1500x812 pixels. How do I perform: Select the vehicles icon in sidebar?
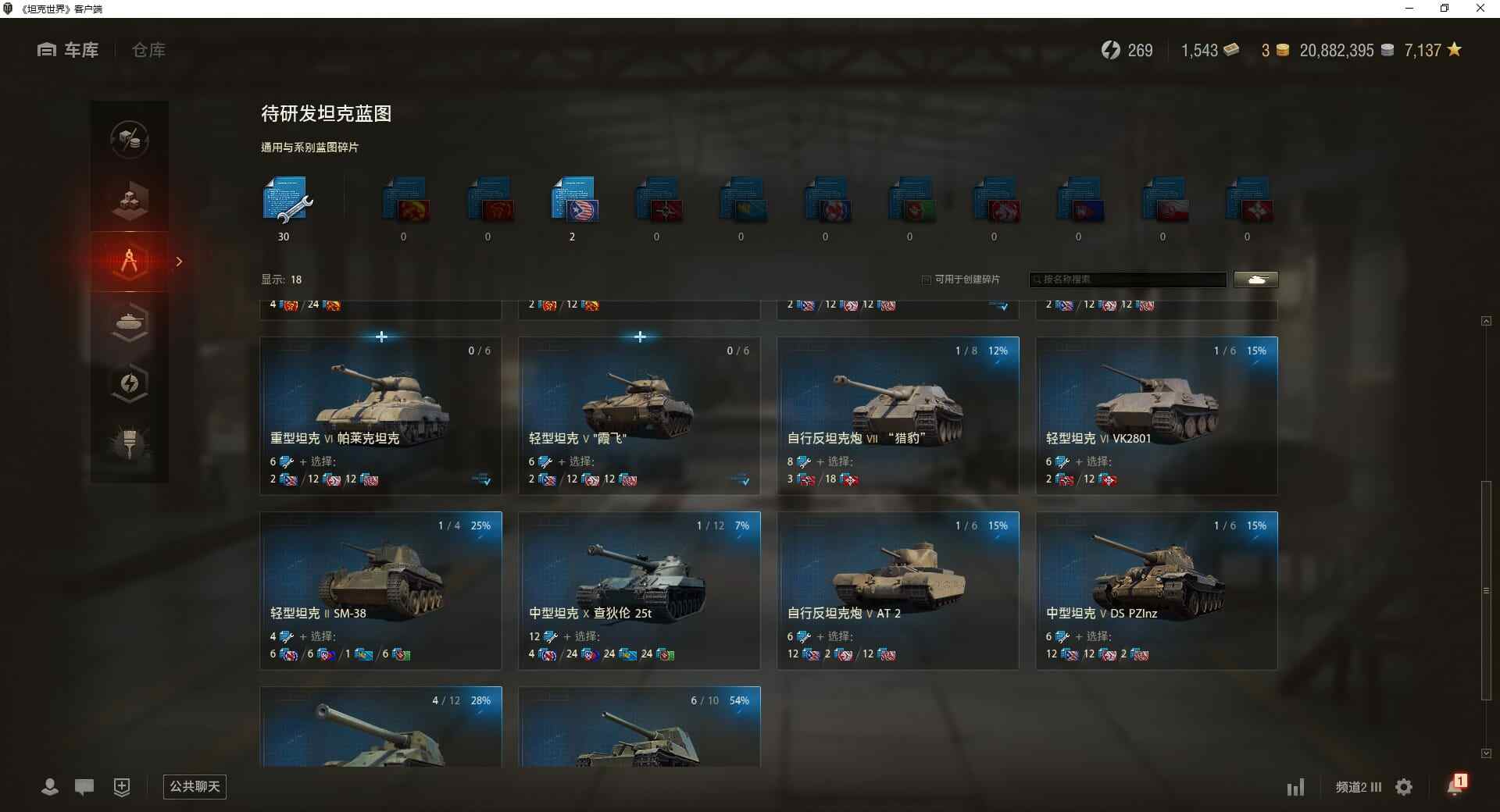[x=130, y=322]
